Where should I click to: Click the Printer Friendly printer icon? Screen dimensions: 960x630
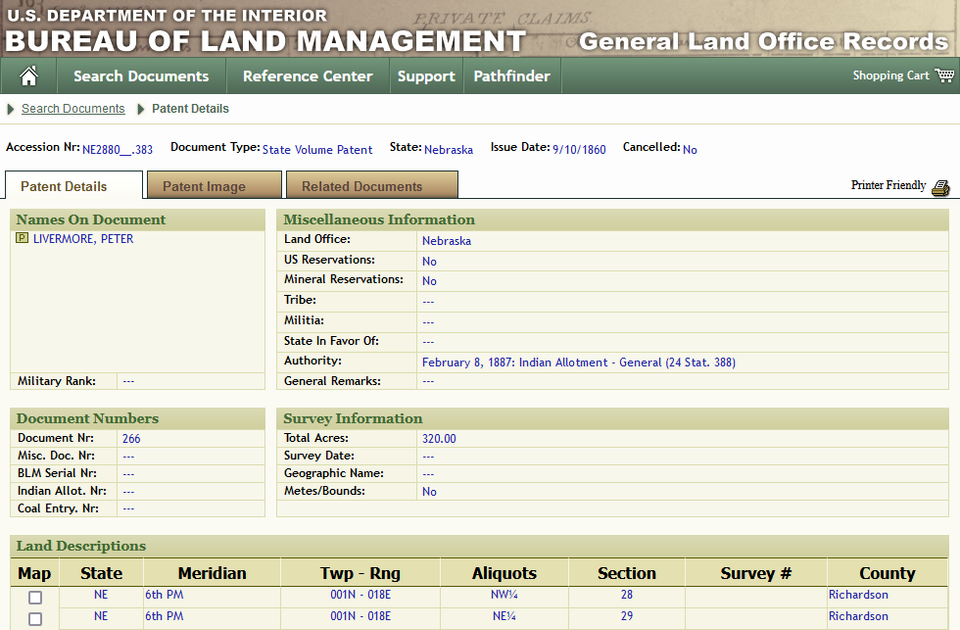tap(941, 187)
